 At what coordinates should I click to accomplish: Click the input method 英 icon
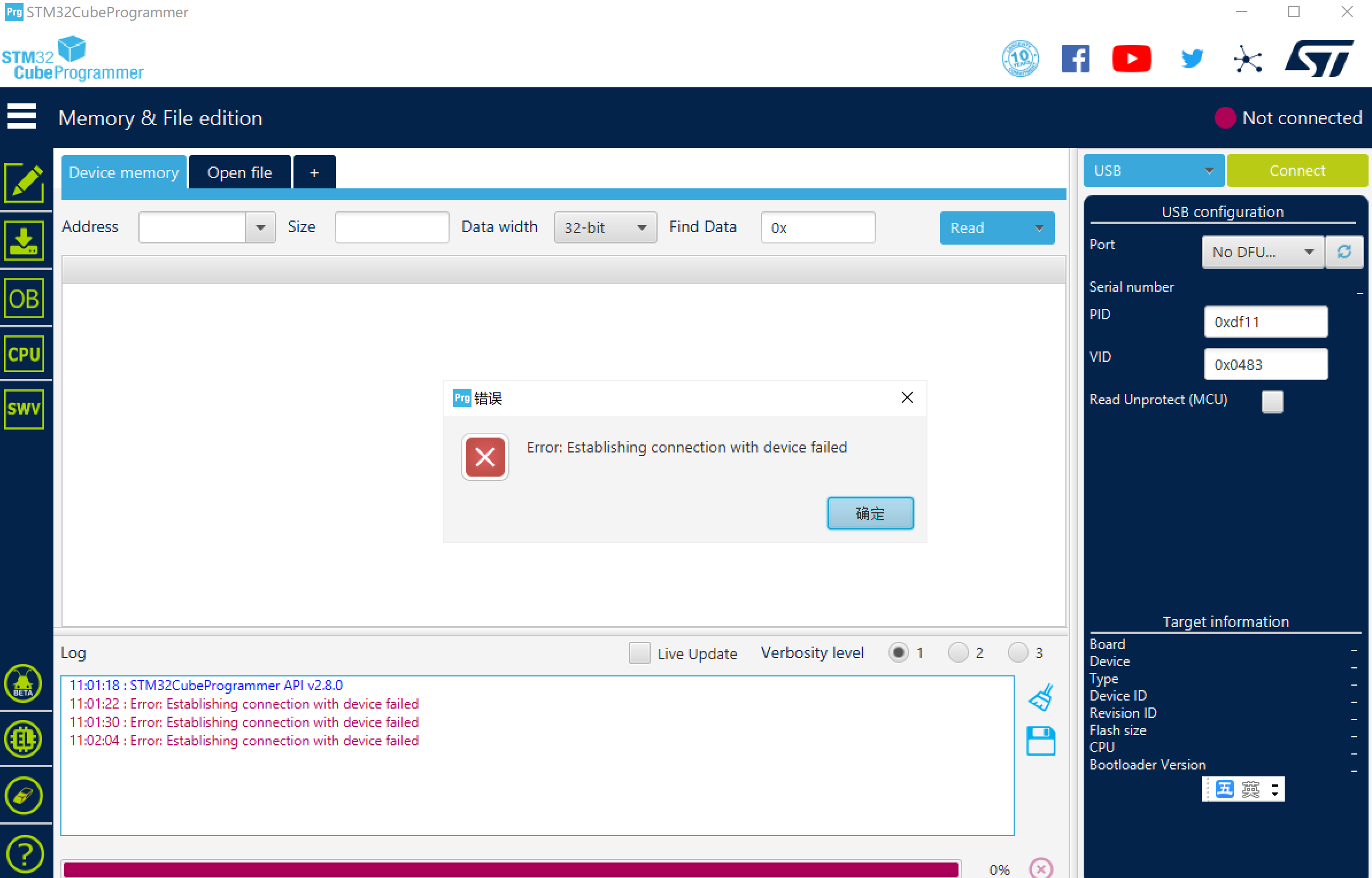tap(1251, 789)
